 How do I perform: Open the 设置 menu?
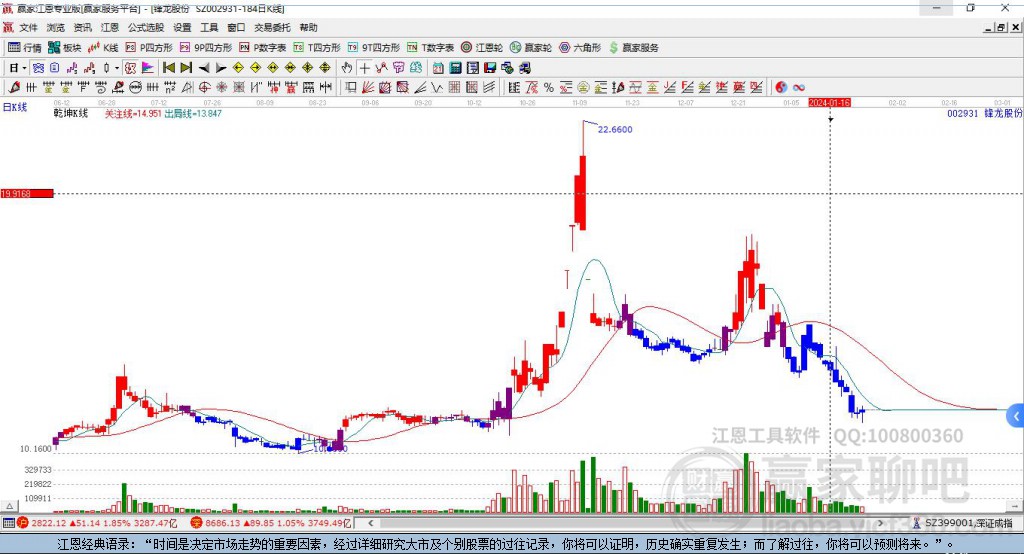[182, 27]
